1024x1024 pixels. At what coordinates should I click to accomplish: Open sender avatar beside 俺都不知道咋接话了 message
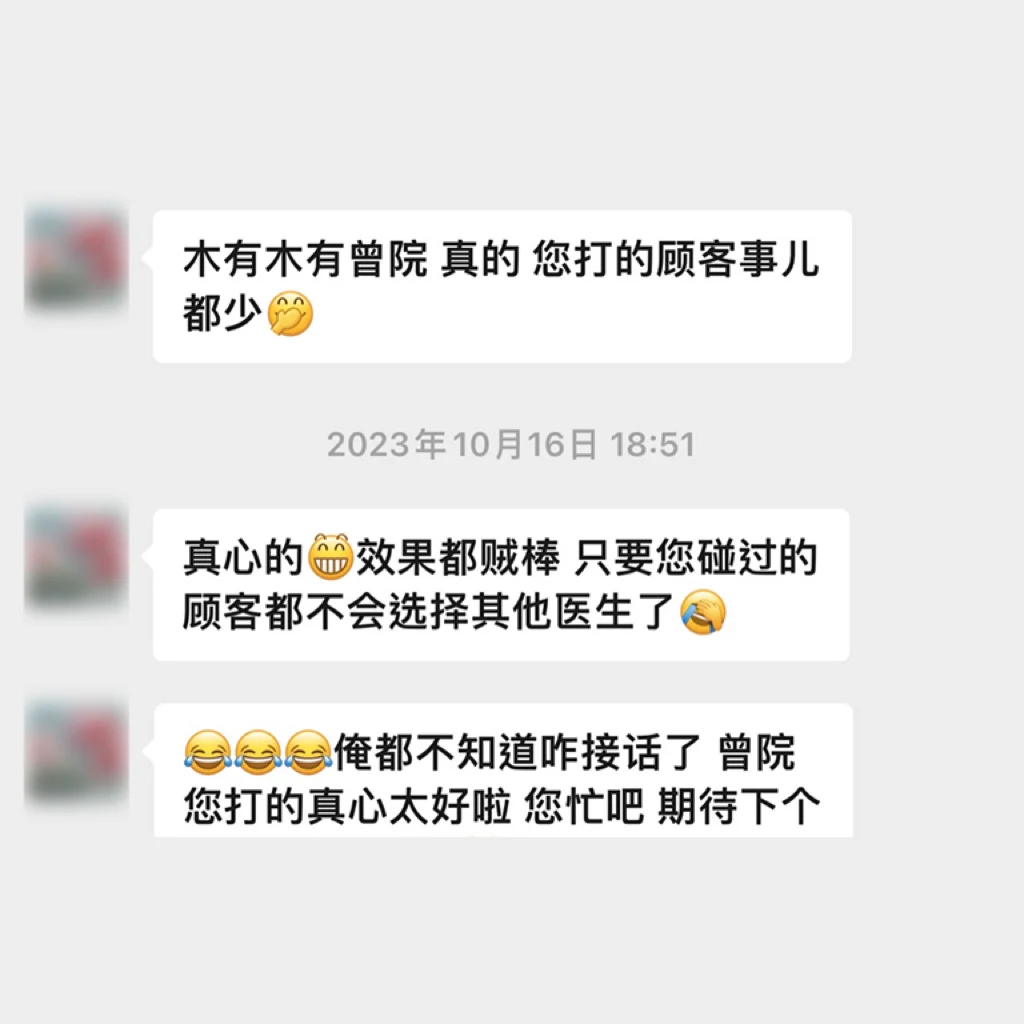click(76, 752)
